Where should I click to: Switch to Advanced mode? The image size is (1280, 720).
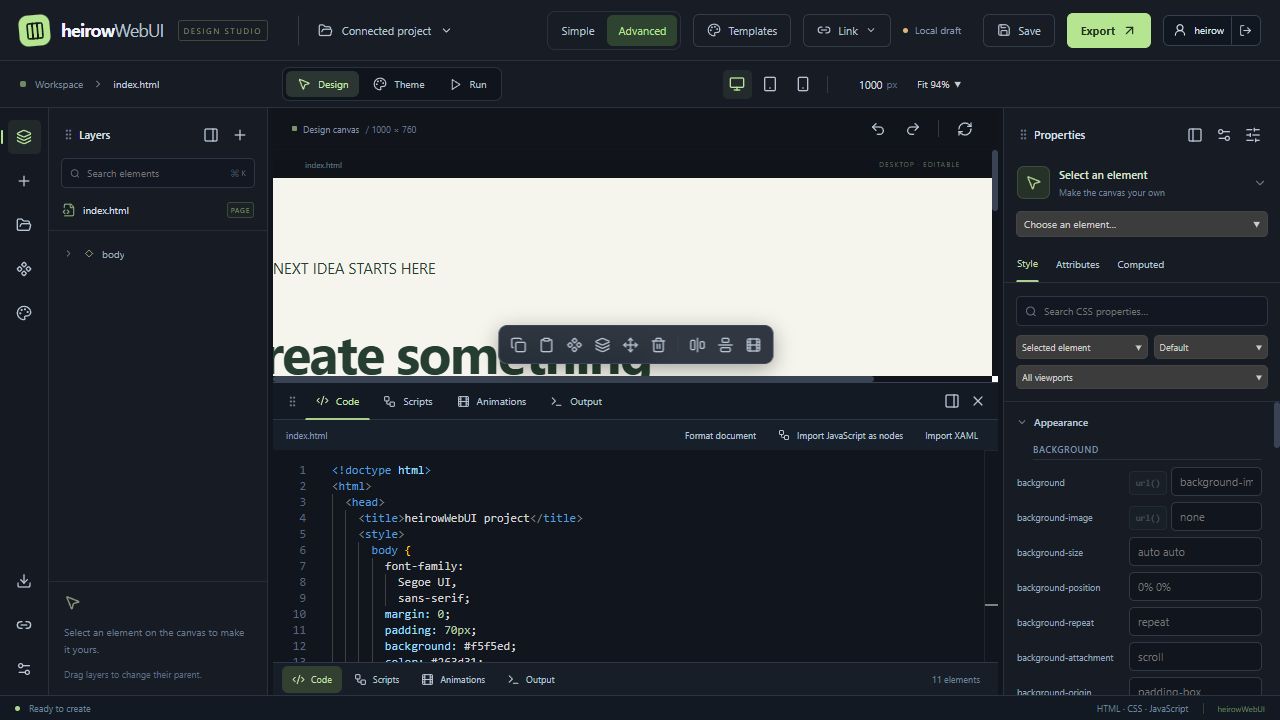pyautogui.click(x=642, y=31)
